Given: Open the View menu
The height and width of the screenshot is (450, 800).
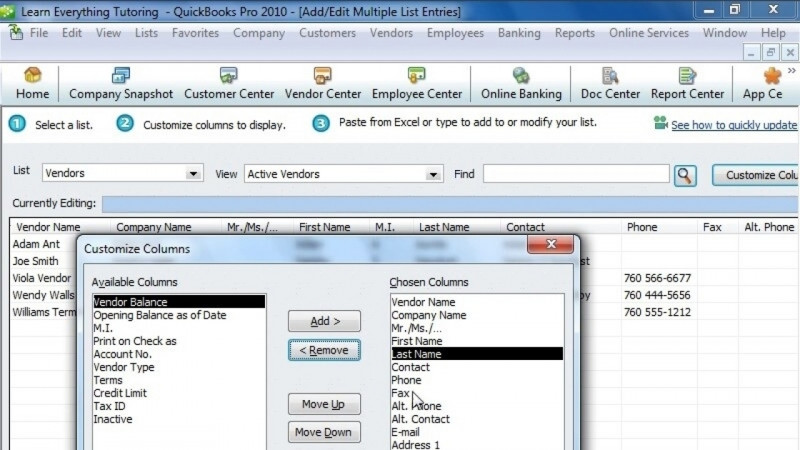Looking at the screenshot, I should (x=108, y=33).
